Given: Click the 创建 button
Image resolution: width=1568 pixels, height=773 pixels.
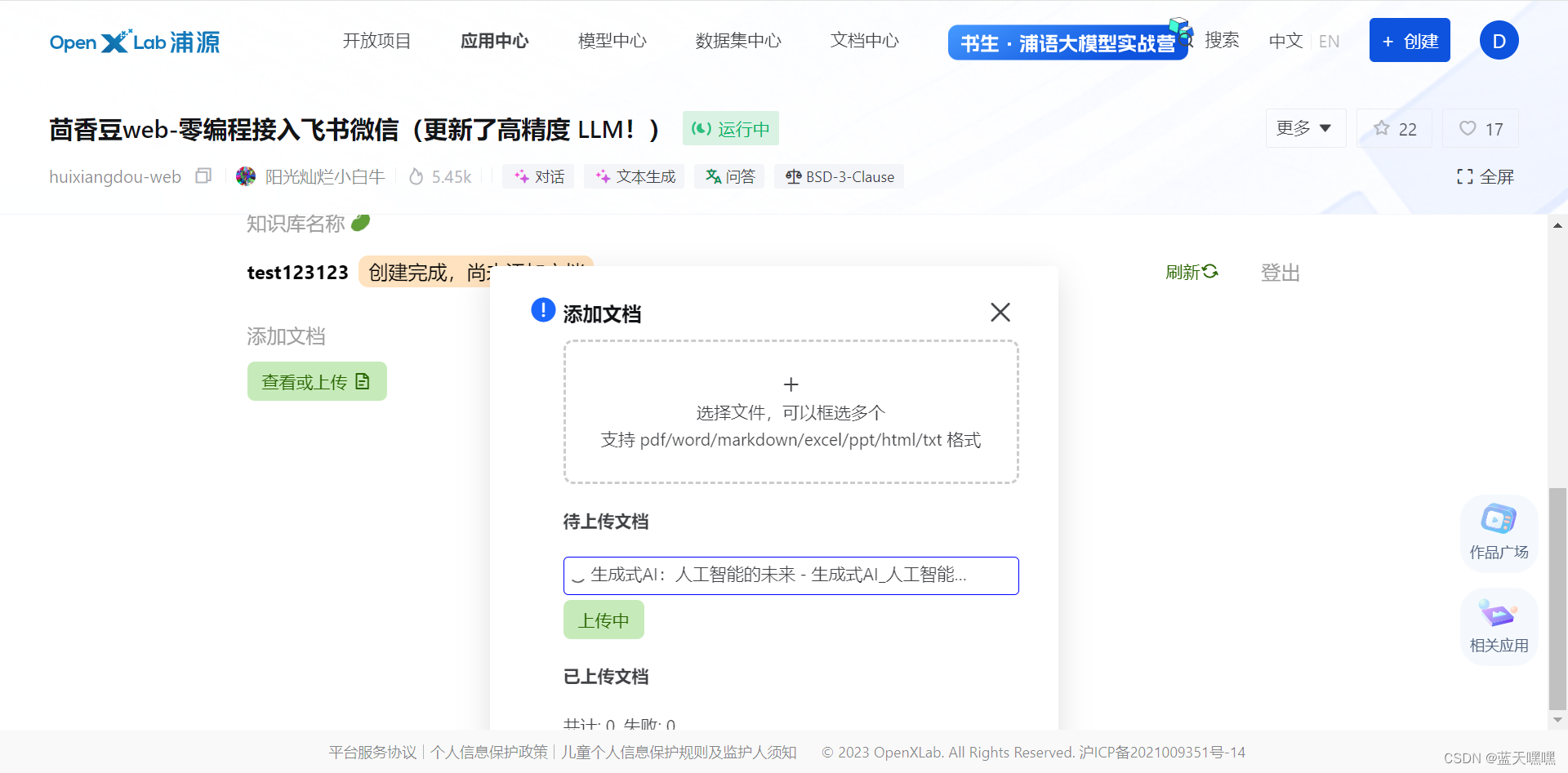Looking at the screenshot, I should click(1410, 40).
